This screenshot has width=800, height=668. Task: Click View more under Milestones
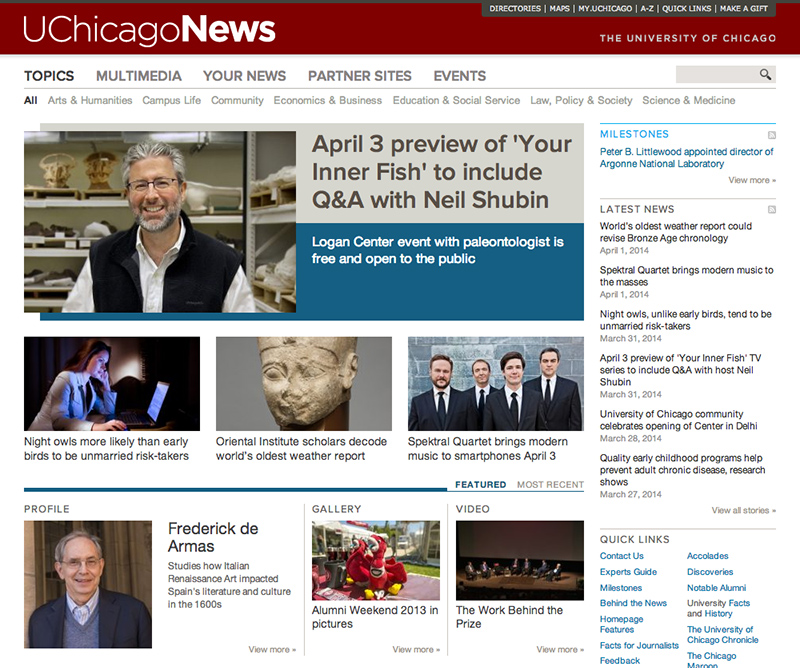pyautogui.click(x=752, y=180)
